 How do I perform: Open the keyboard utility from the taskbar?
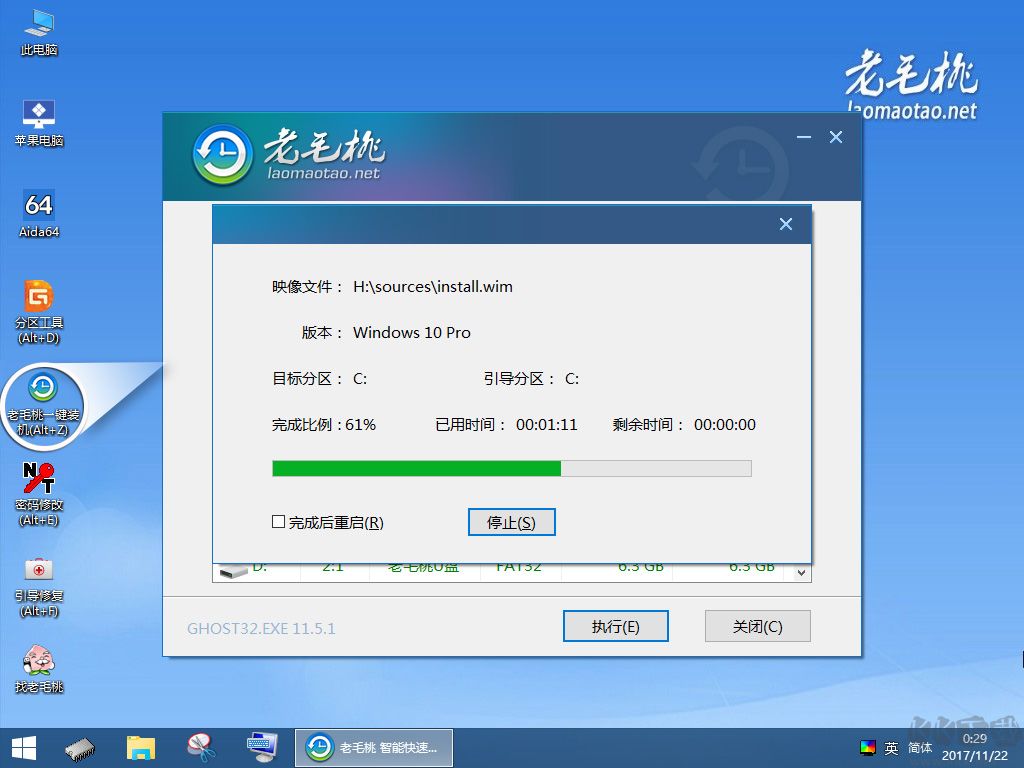261,747
